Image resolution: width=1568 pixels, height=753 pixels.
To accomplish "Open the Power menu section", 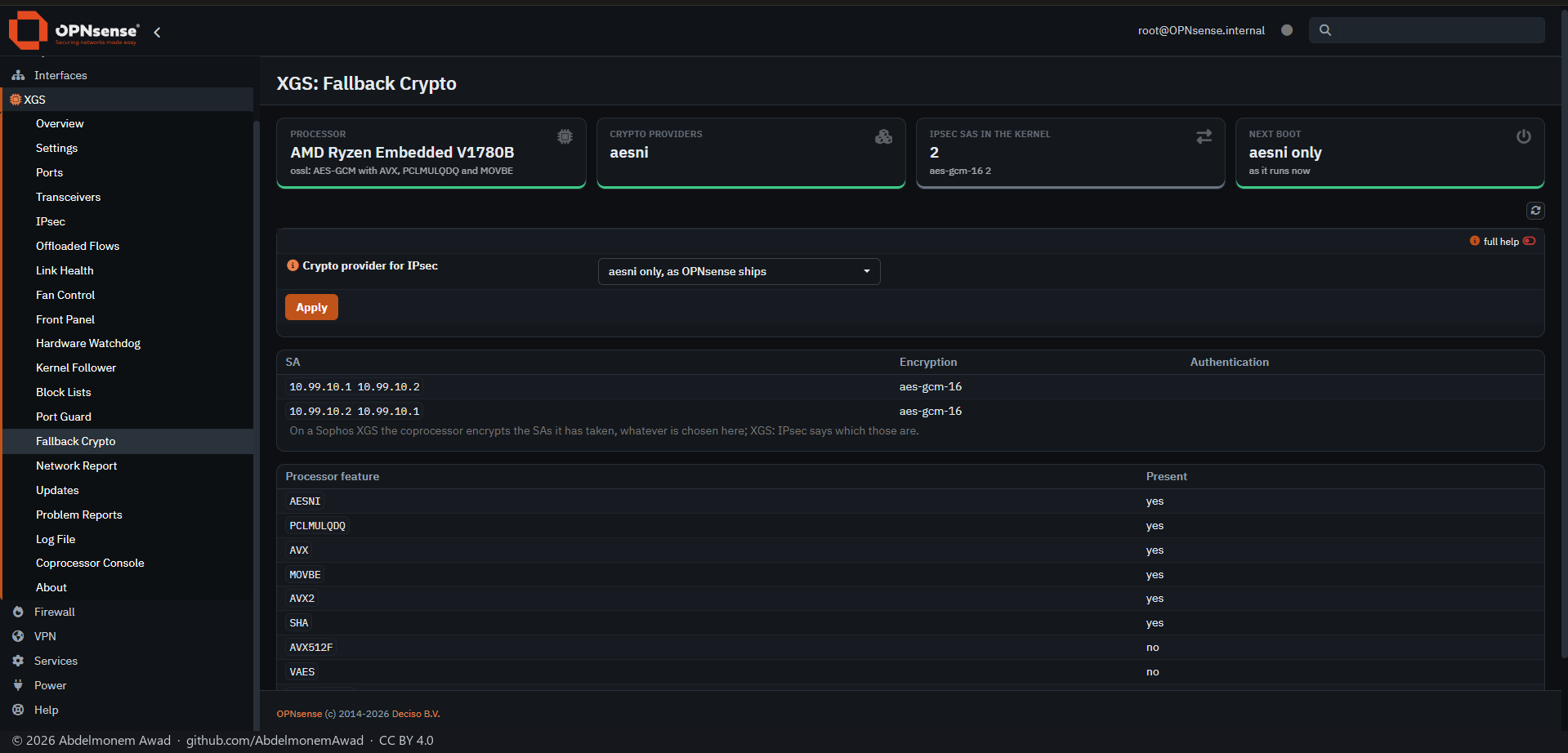I will tap(127, 685).
